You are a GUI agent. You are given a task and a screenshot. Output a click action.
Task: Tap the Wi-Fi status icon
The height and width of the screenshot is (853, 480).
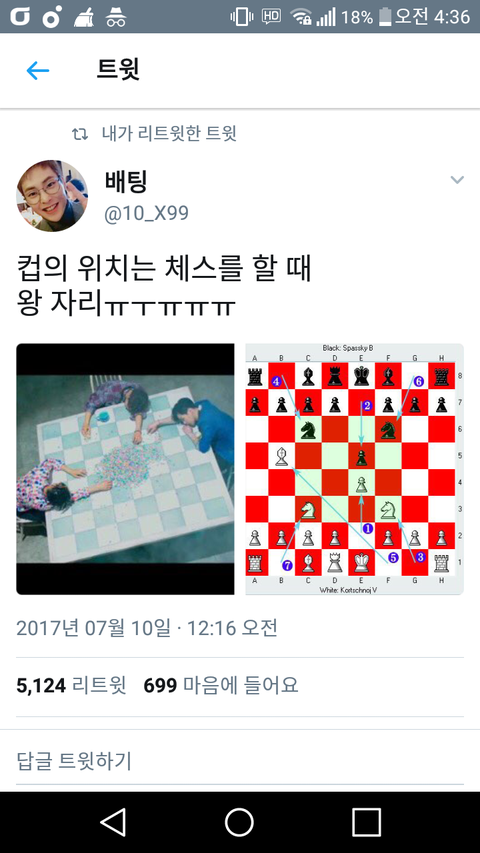click(x=301, y=16)
